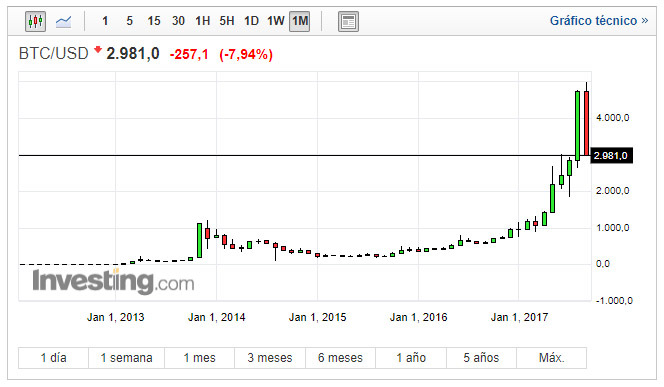Click the Jan 1, 2016 axis label
Viewport: 664px width, 387px height.
click(x=418, y=317)
